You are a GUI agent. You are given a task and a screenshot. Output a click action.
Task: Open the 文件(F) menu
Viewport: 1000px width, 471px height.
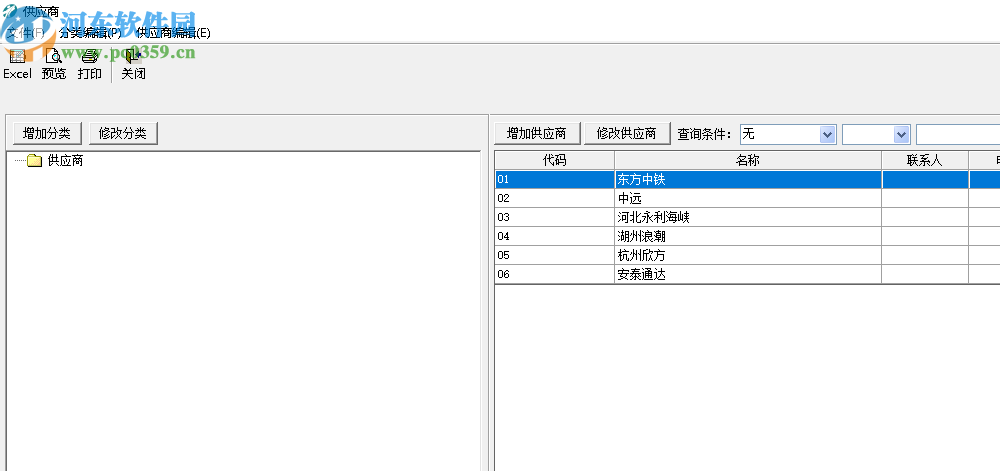tap(26, 33)
